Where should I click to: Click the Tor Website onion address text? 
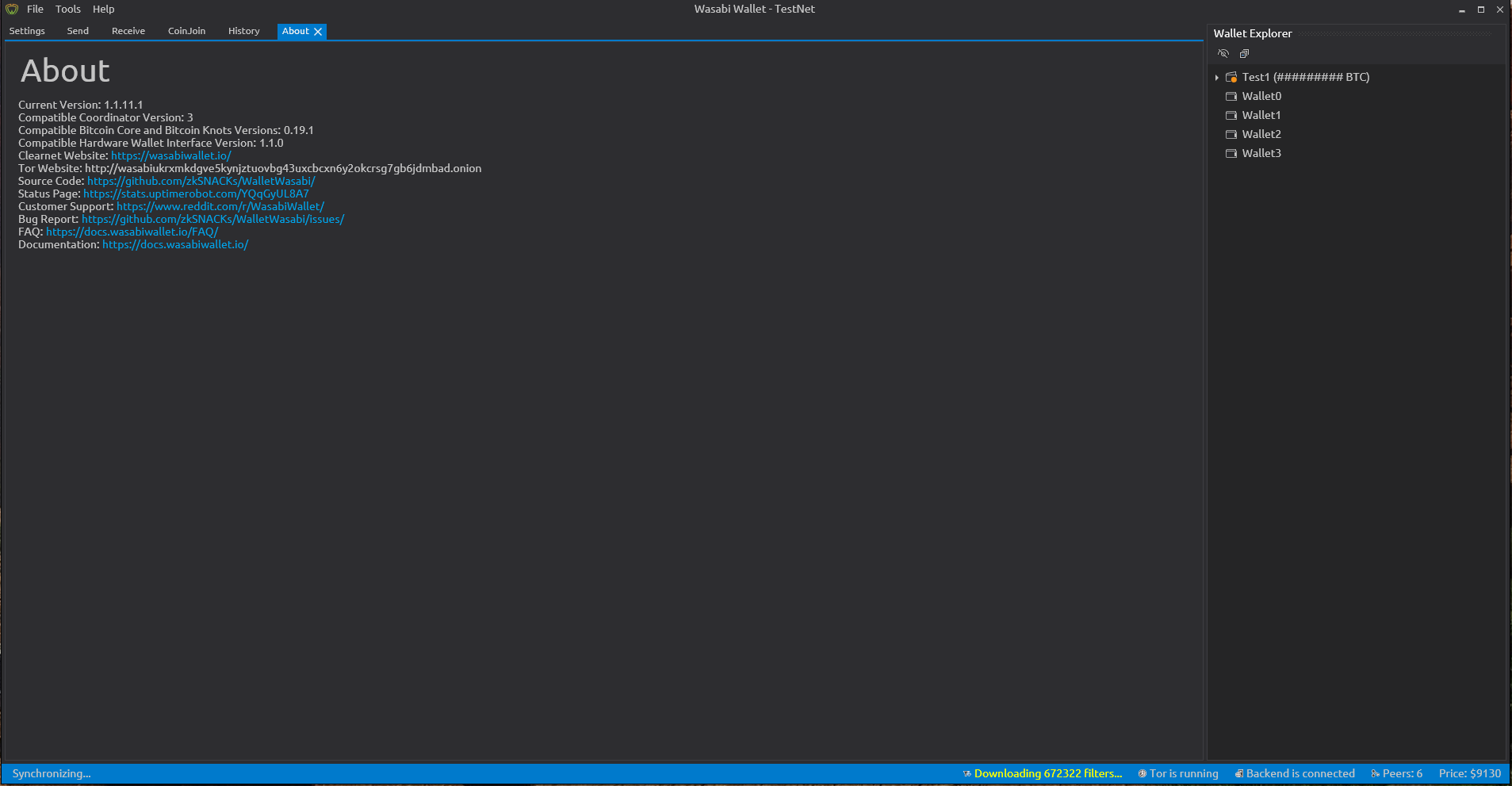pyautogui.click(x=283, y=168)
